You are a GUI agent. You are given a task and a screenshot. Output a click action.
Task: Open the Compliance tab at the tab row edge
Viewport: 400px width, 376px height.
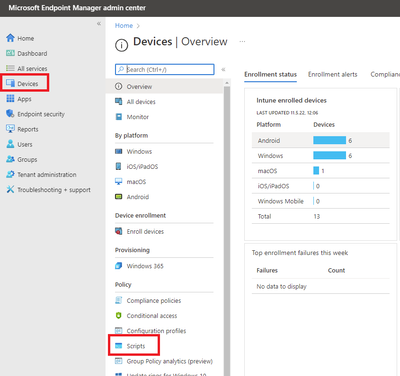[385, 74]
